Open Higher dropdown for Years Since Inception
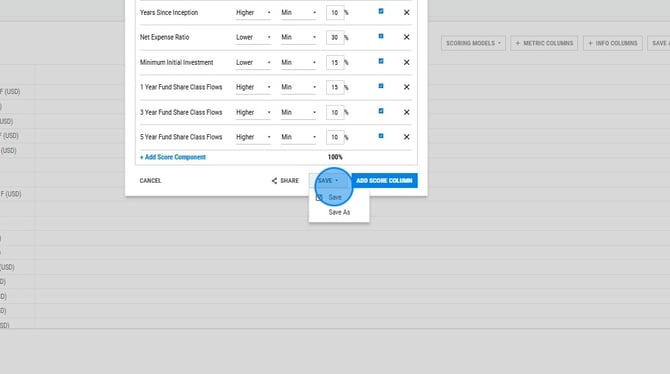 pos(253,13)
